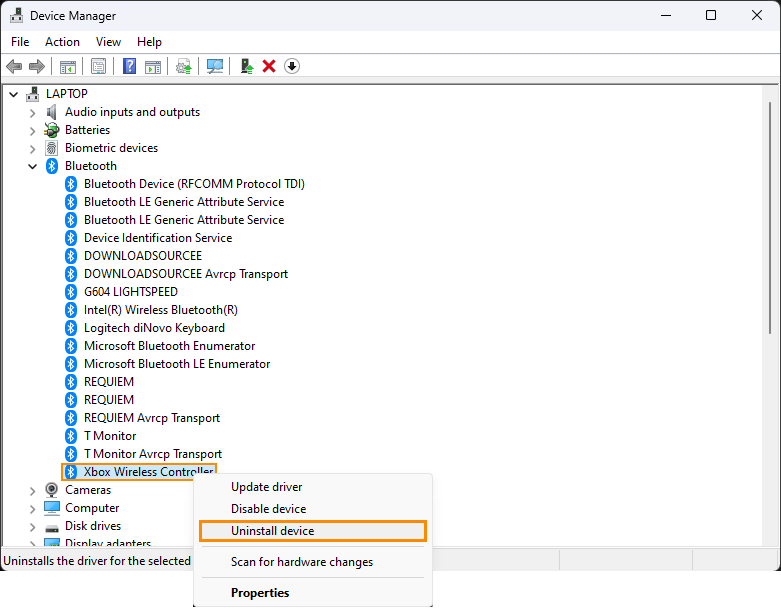Screen dimensions: 781x608
Task: Click Show/Hide Console Tree toolbar icon
Action: tap(68, 66)
